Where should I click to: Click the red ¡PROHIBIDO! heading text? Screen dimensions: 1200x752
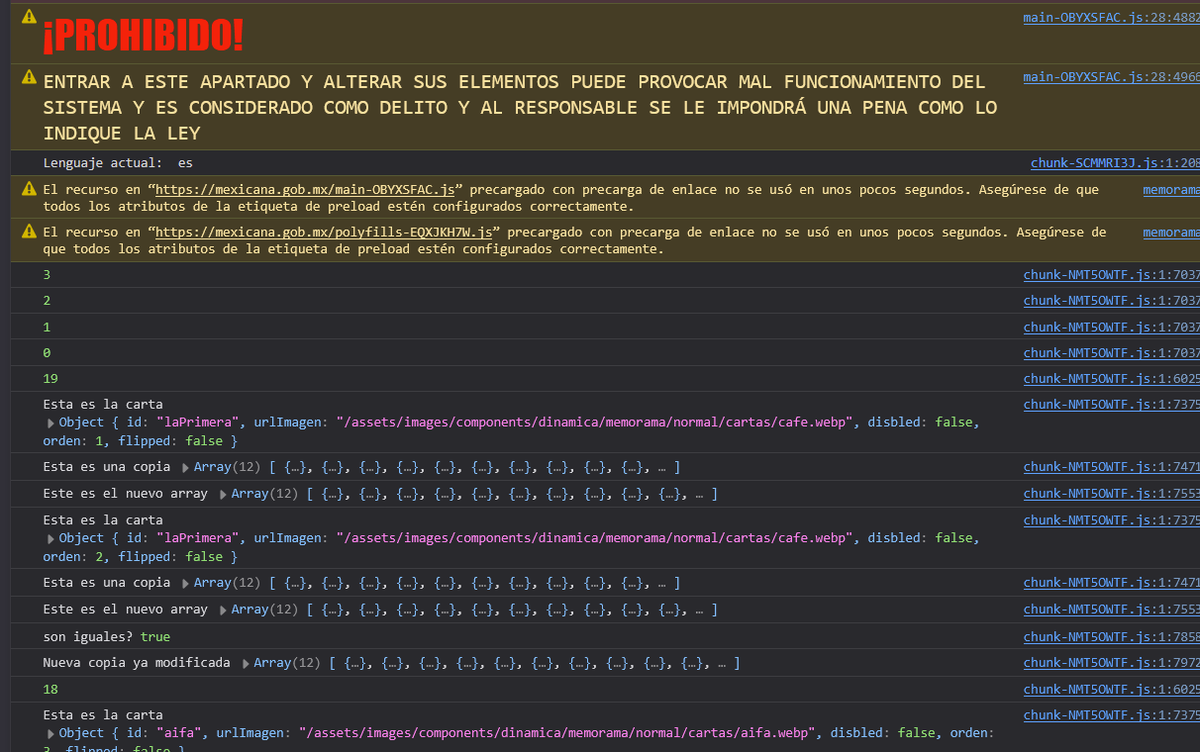pos(143,36)
